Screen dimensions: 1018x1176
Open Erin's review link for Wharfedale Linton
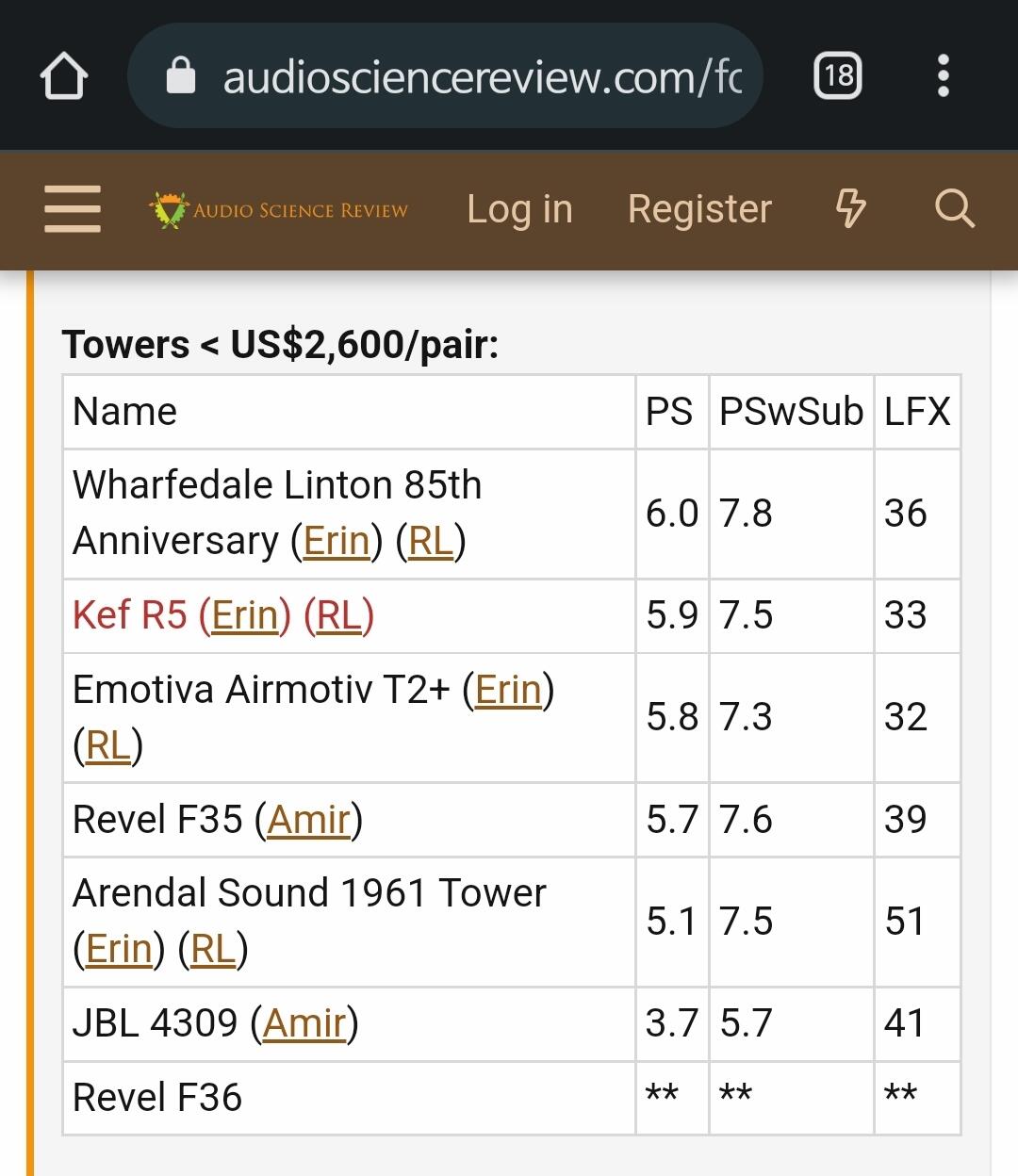337,541
